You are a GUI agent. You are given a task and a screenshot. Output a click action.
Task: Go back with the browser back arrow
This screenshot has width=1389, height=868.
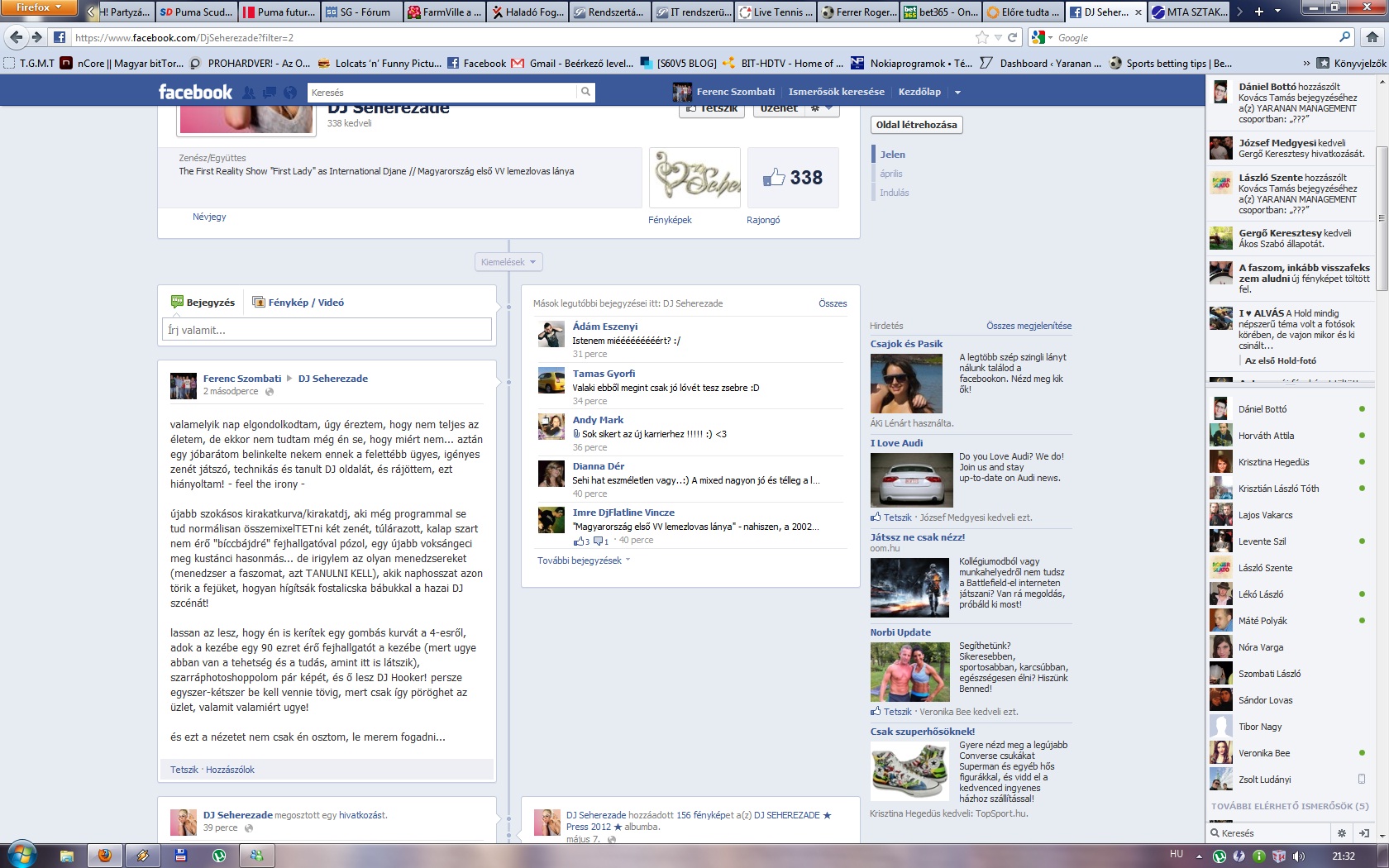[16, 37]
